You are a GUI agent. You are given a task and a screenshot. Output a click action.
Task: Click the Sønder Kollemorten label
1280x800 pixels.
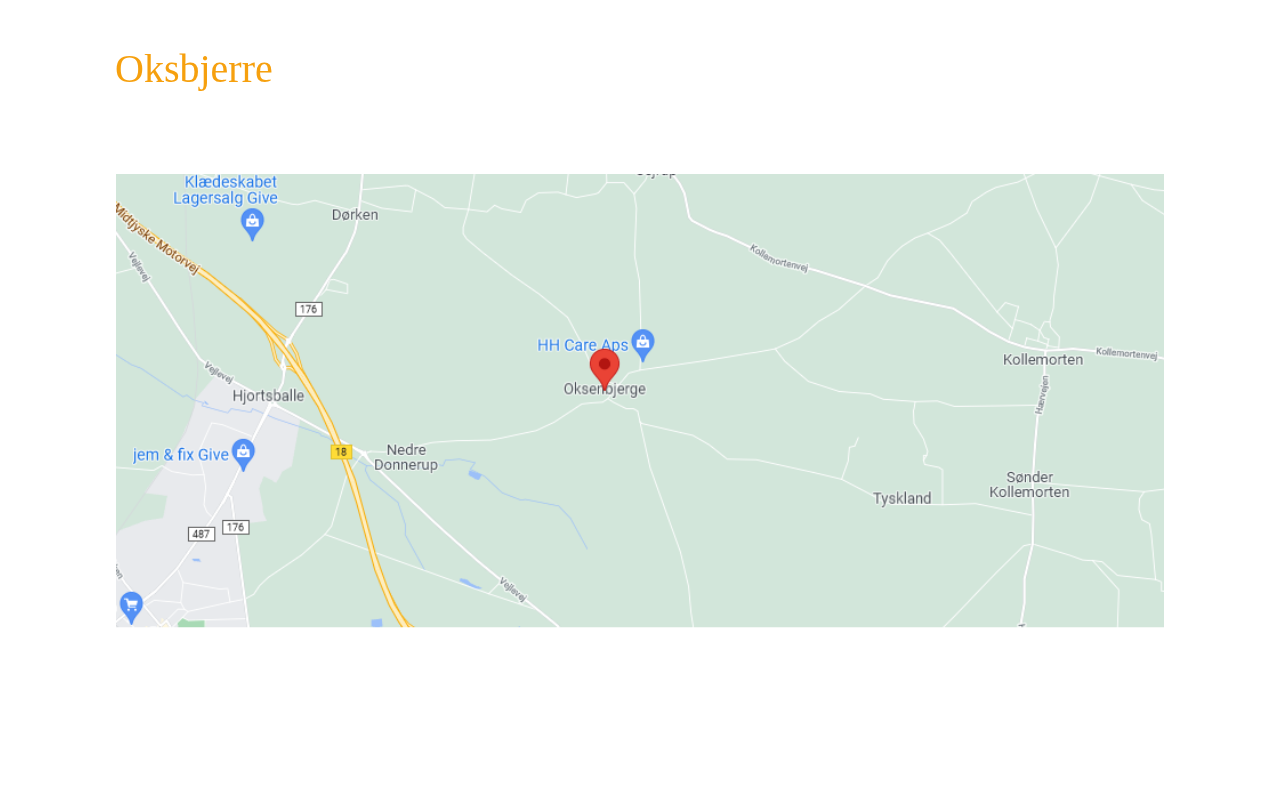[x=1029, y=485]
